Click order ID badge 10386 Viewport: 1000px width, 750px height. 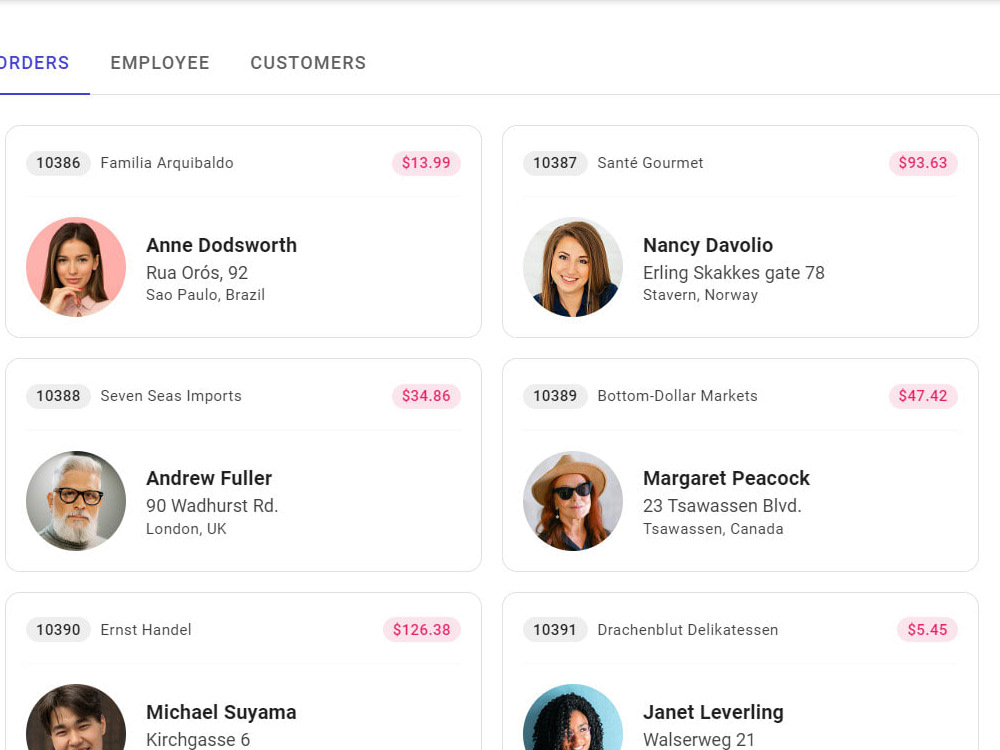[58, 163]
